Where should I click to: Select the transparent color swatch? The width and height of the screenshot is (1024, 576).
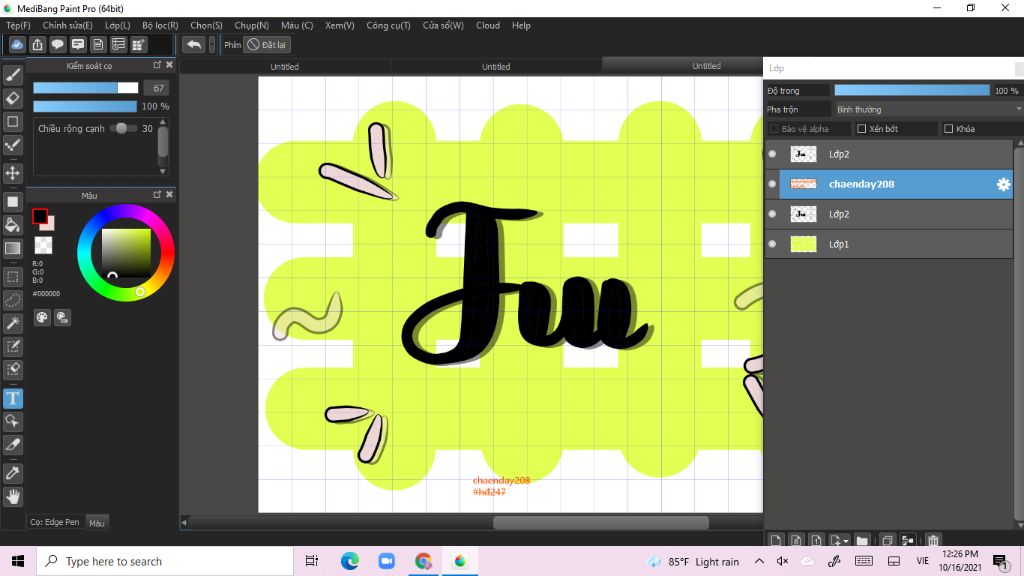[43, 245]
